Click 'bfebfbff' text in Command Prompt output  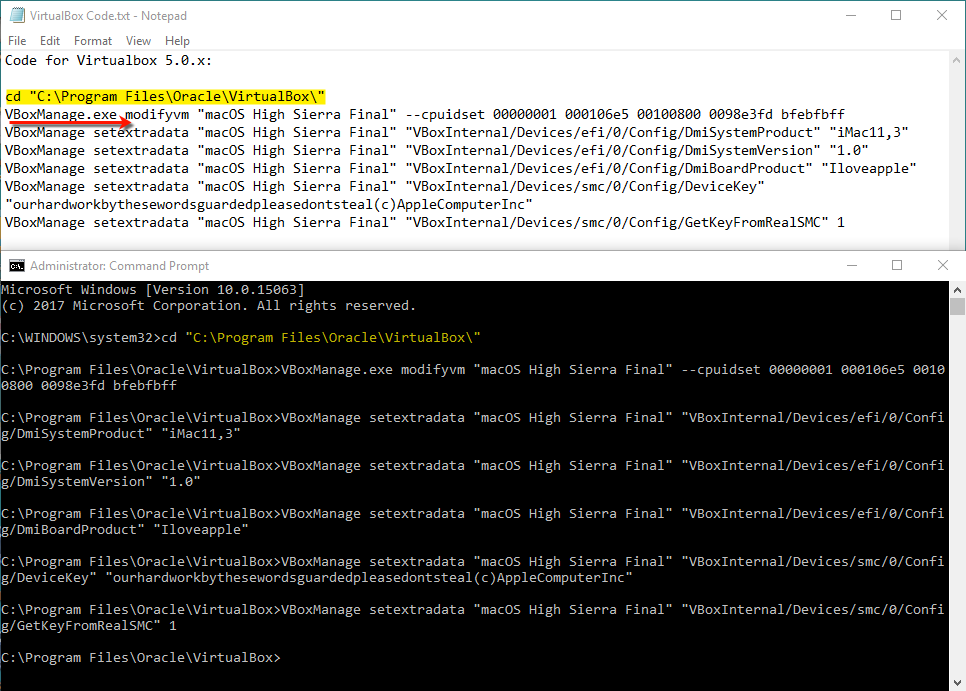click(145, 386)
